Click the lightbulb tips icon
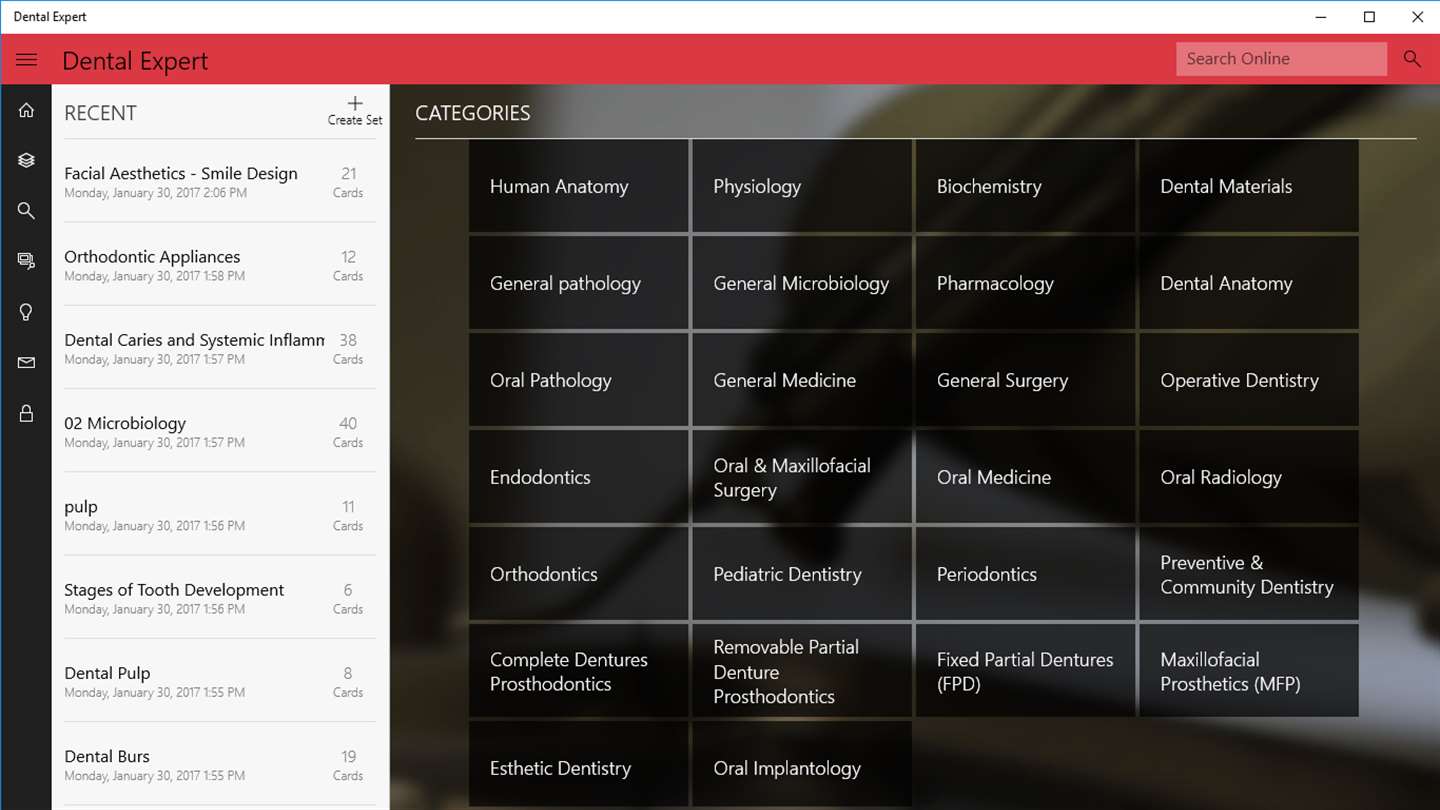This screenshot has height=810, width=1440. click(26, 312)
